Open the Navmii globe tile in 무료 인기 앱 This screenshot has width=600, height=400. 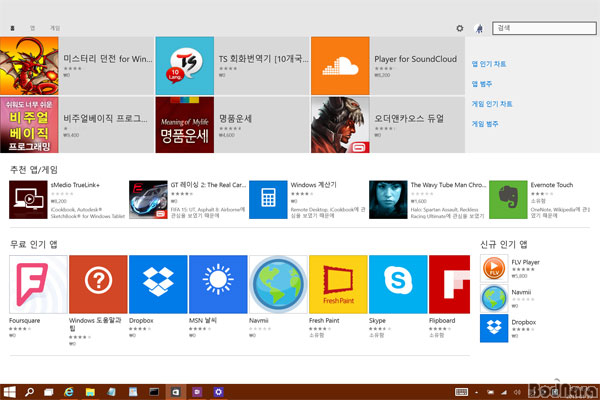278,284
